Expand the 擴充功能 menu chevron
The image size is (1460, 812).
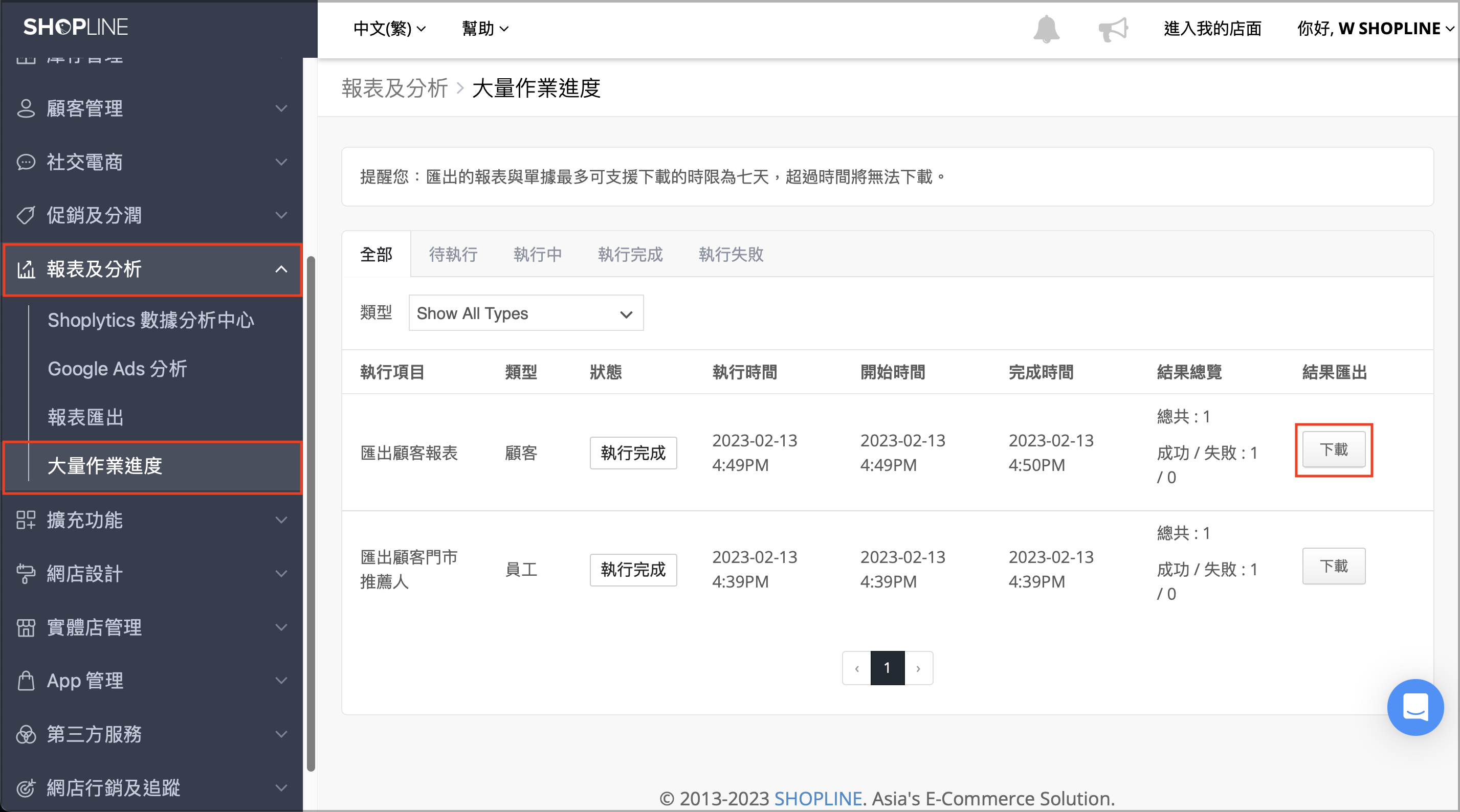tap(281, 520)
